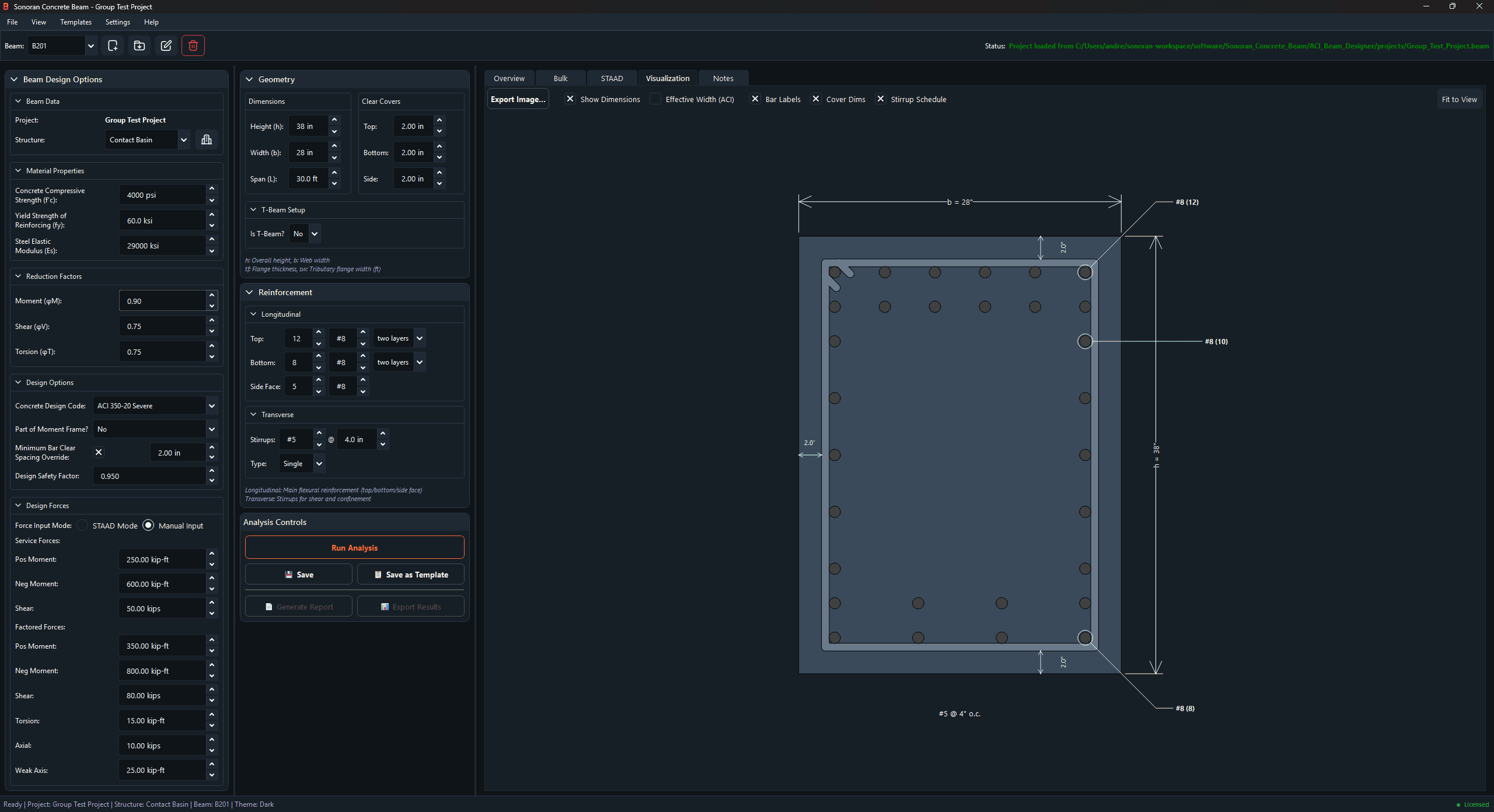Screen dimensions: 1494x812
Task: Select STAAD Mode radio button
Action: point(82,525)
